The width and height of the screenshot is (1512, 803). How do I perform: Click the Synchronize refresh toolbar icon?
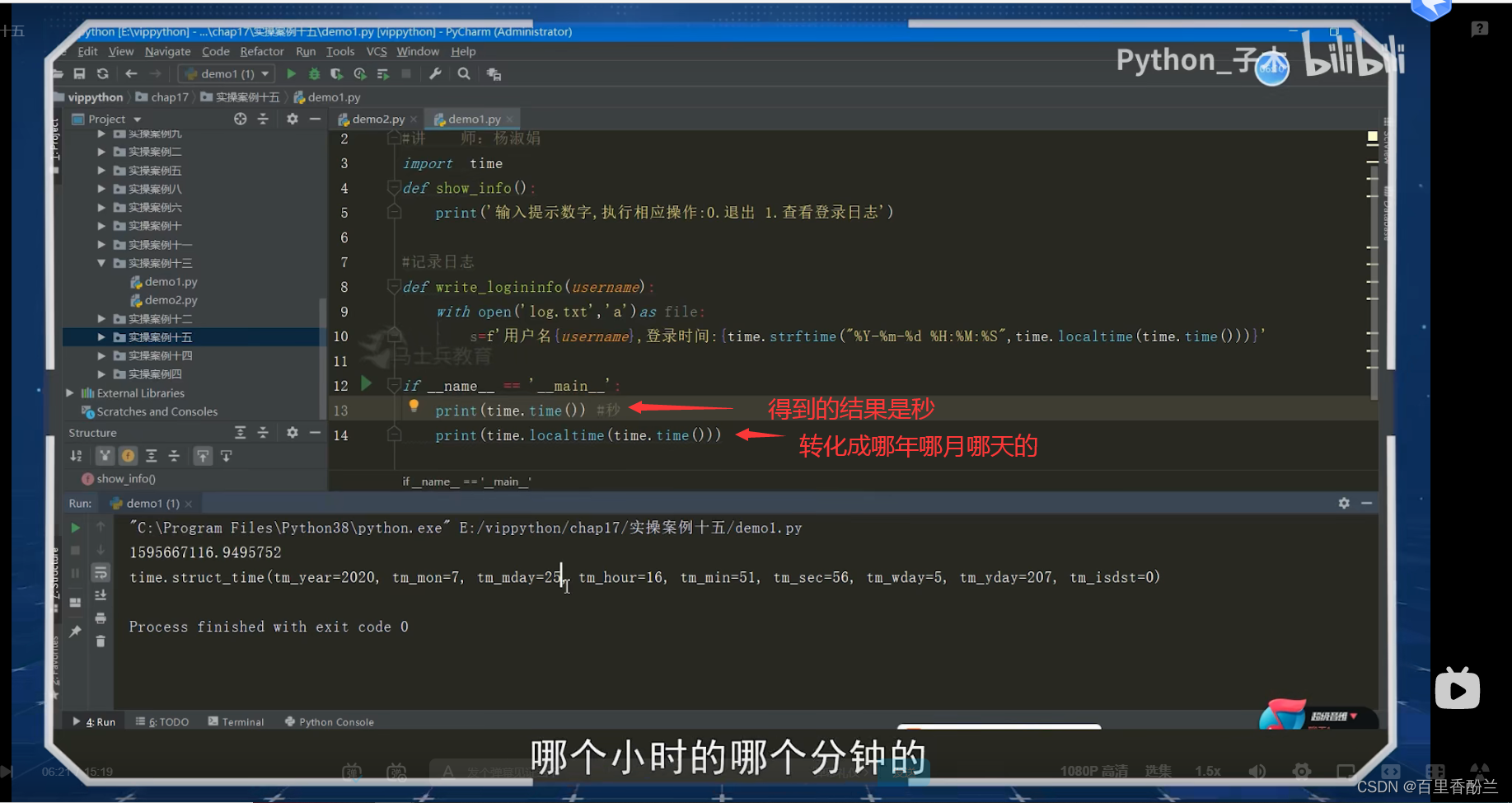tap(103, 74)
